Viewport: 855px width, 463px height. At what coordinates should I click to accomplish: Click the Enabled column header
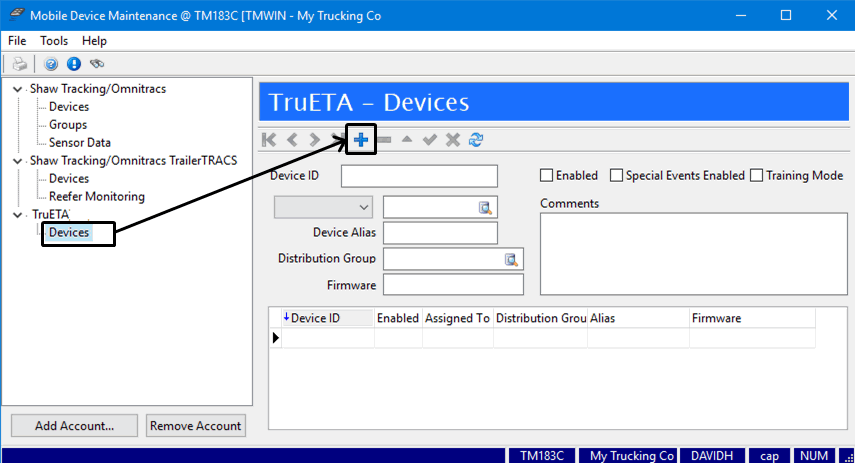coord(398,318)
